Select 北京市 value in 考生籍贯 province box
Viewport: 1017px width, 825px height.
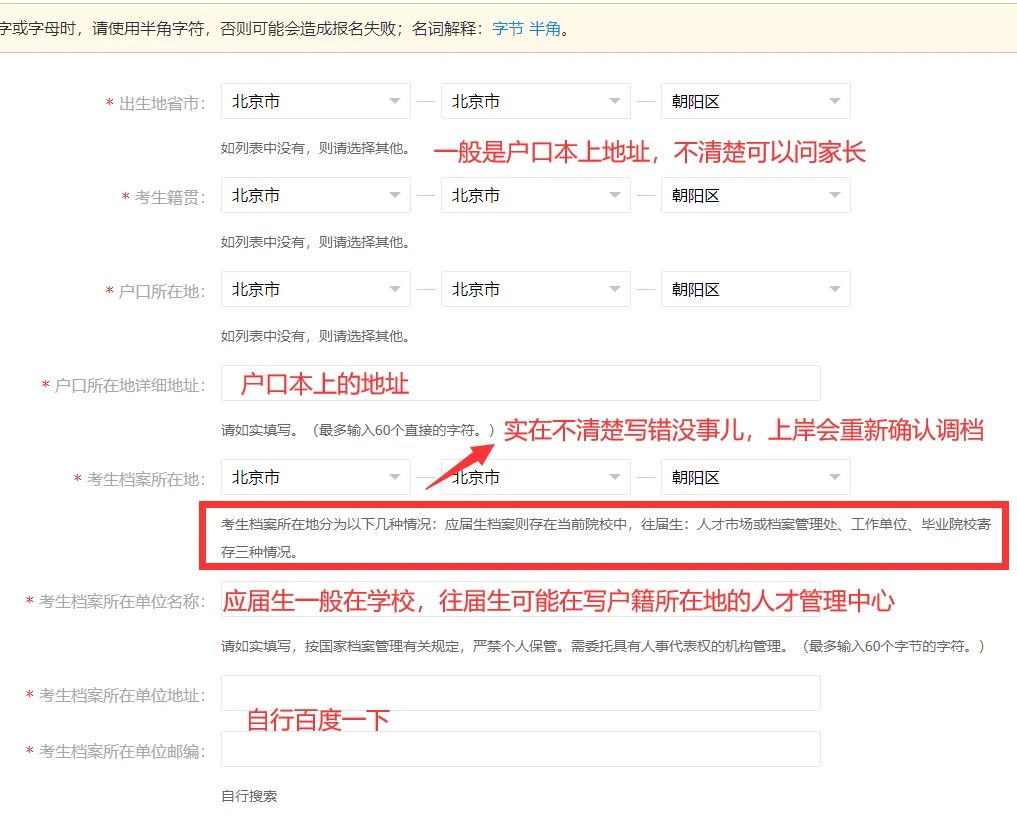(x=300, y=195)
